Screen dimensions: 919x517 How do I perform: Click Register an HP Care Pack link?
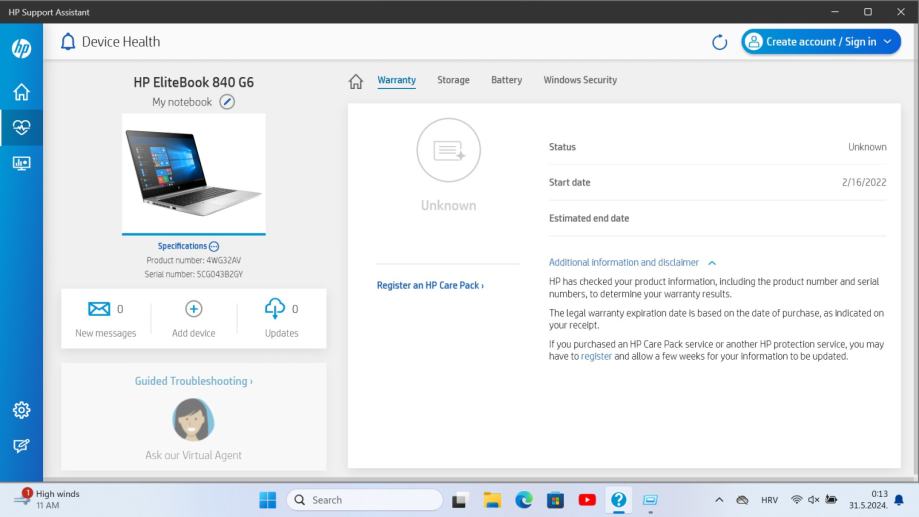click(x=430, y=286)
